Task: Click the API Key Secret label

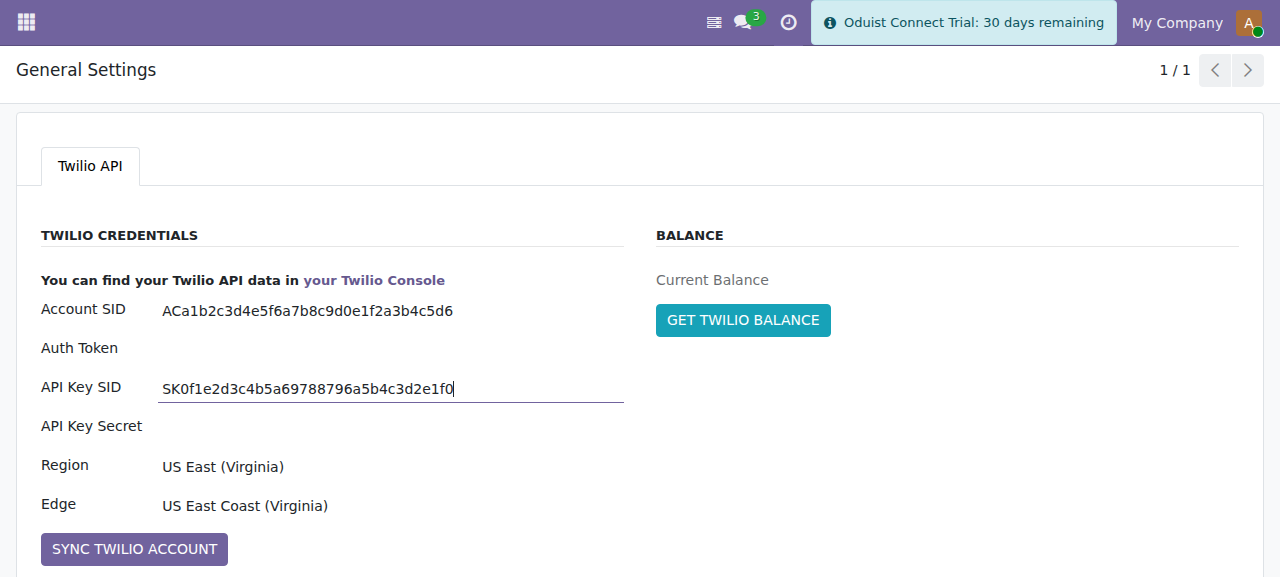Action: point(91,426)
